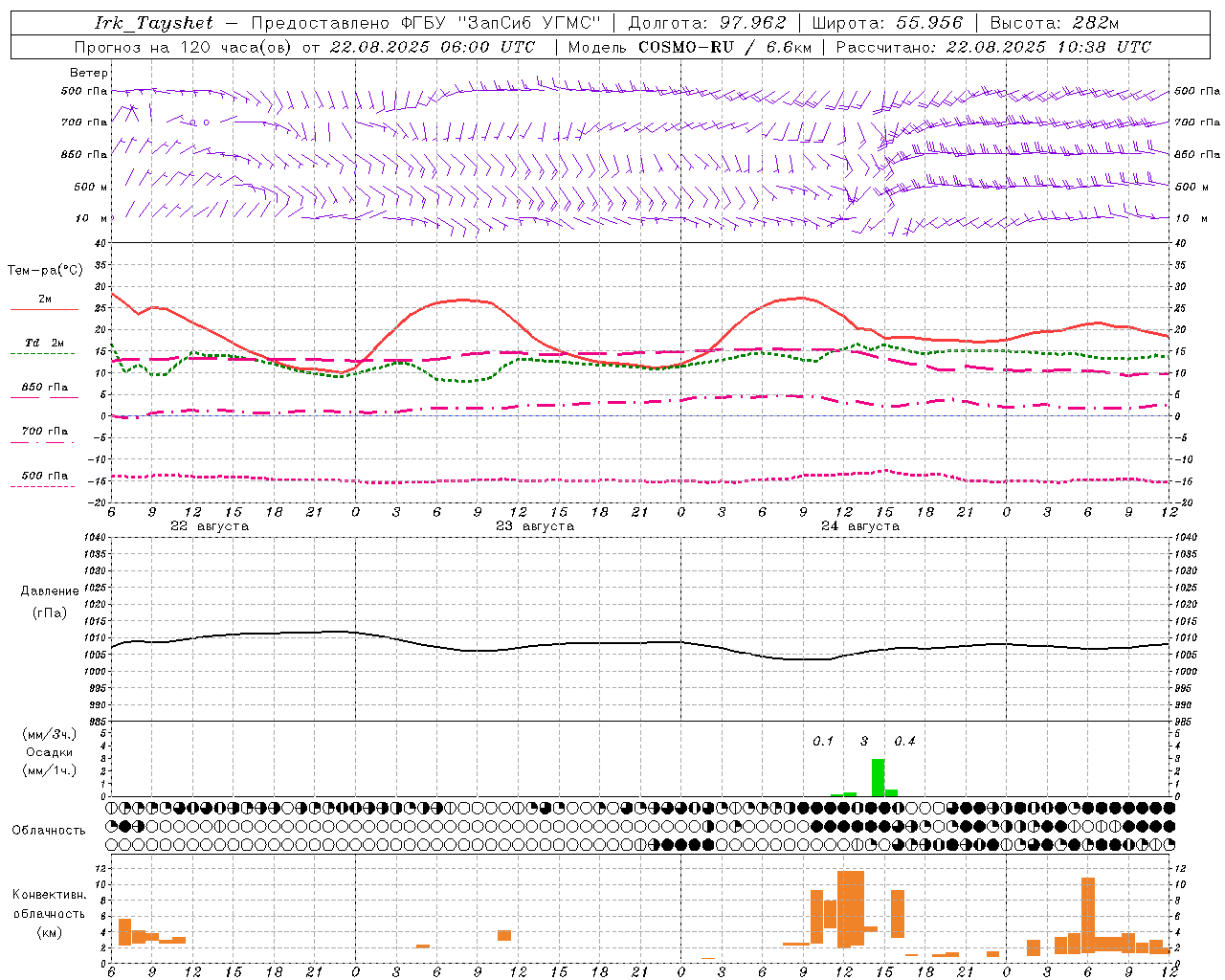Click the latitude value Широта: 55.956

[x=886, y=24]
